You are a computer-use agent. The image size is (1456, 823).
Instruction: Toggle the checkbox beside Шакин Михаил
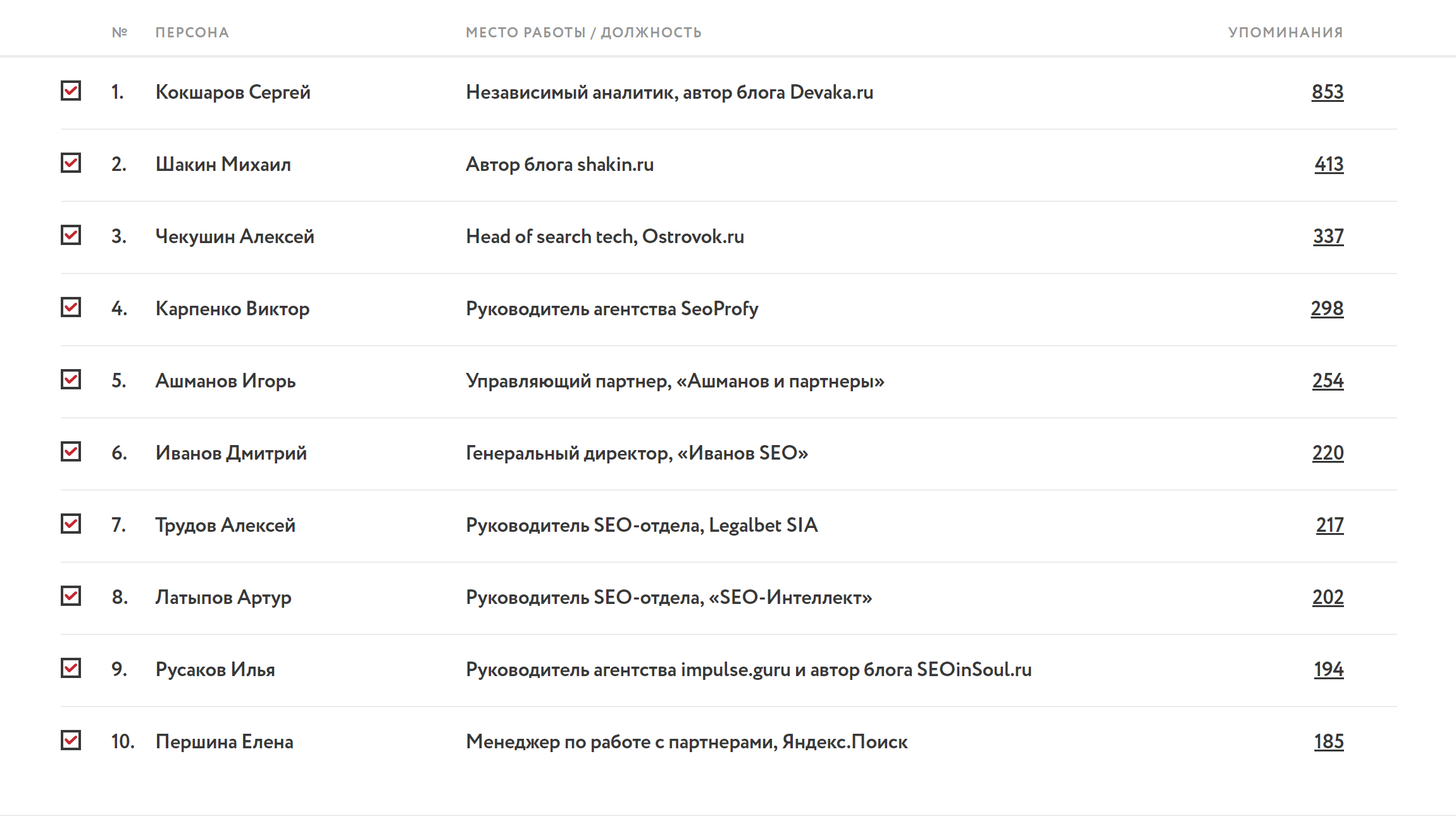pos(71,163)
